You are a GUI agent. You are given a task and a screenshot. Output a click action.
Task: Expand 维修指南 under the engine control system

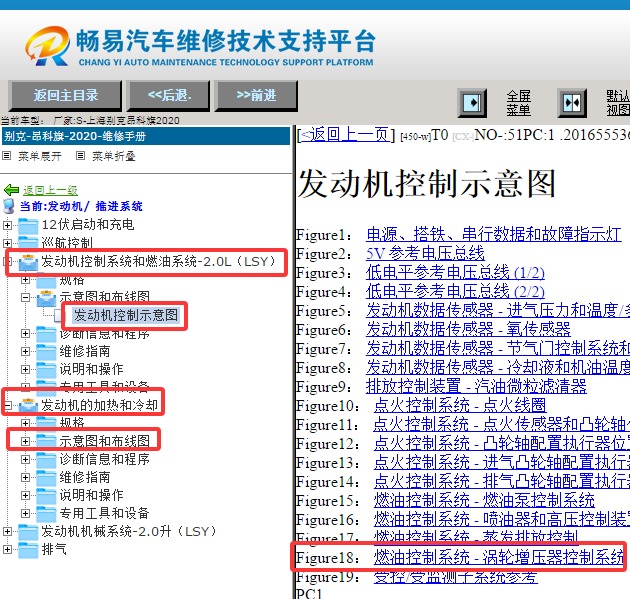click(25, 352)
